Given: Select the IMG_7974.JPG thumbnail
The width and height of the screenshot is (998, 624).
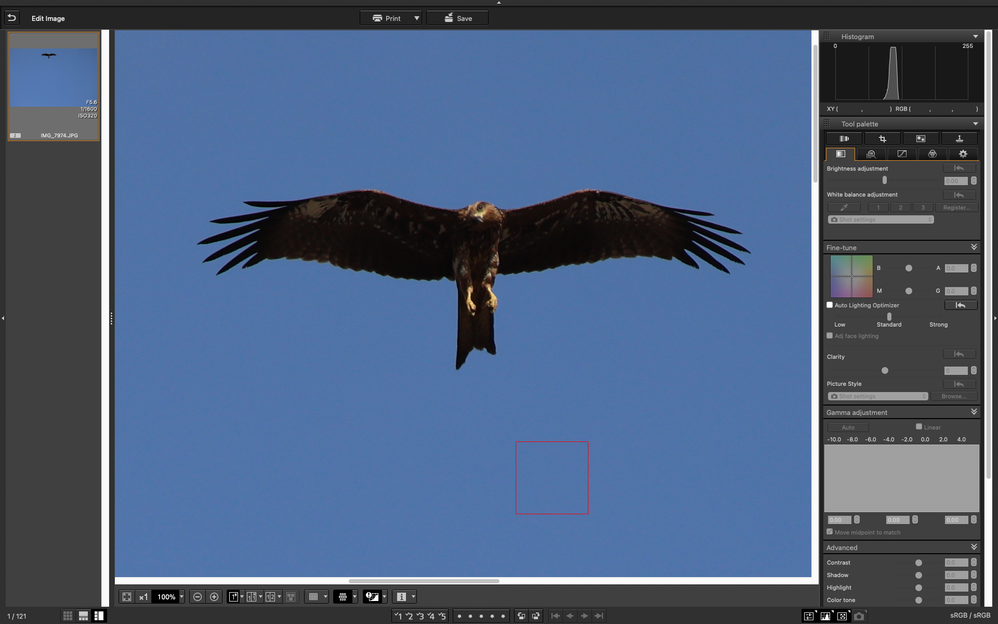Looking at the screenshot, I should click(54, 86).
